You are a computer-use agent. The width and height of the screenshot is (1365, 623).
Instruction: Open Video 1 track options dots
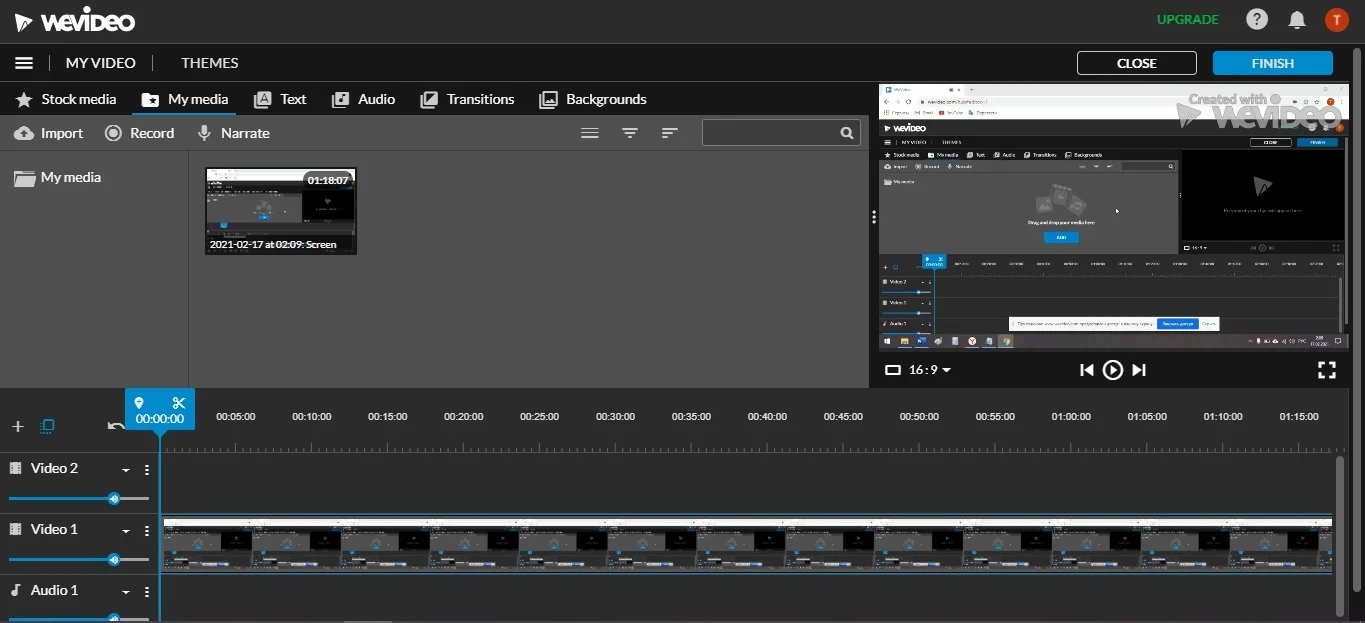(x=147, y=530)
